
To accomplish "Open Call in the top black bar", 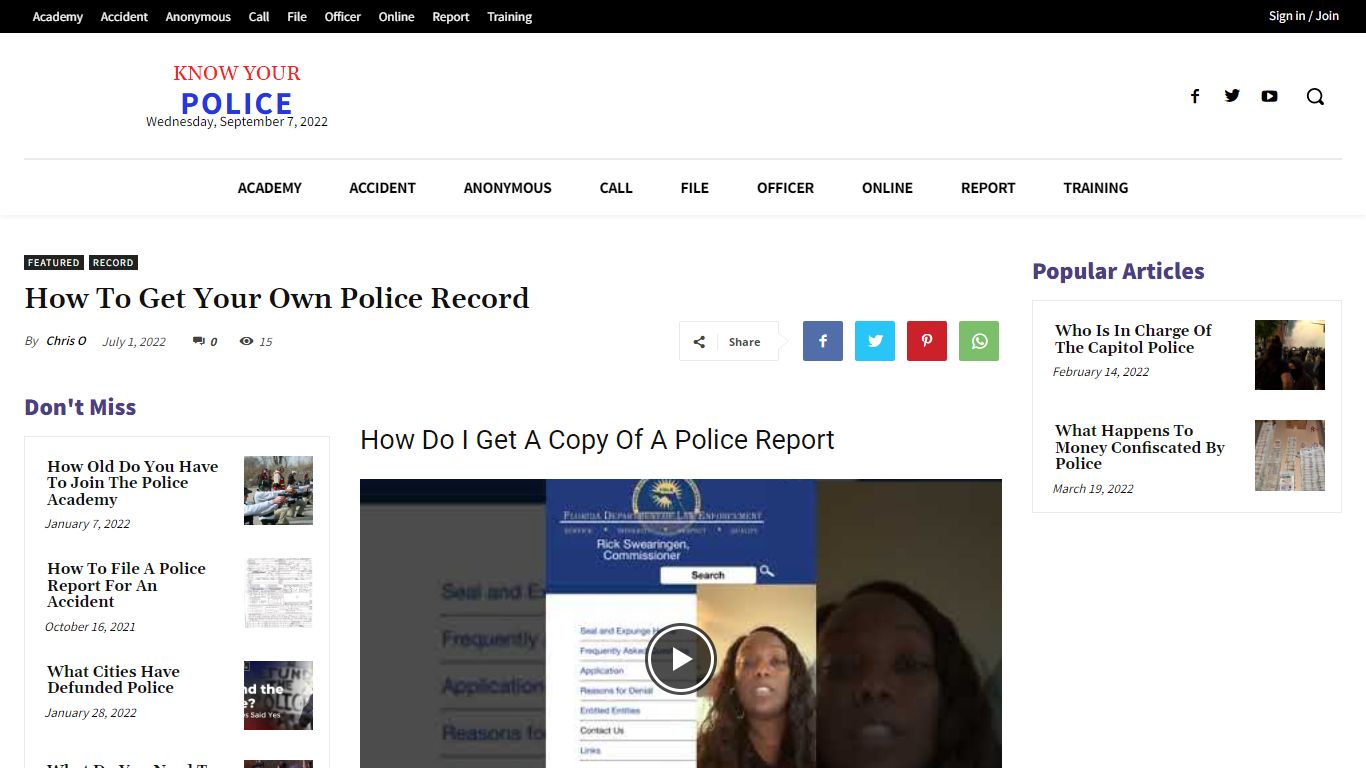I will pyautogui.click(x=259, y=16).
